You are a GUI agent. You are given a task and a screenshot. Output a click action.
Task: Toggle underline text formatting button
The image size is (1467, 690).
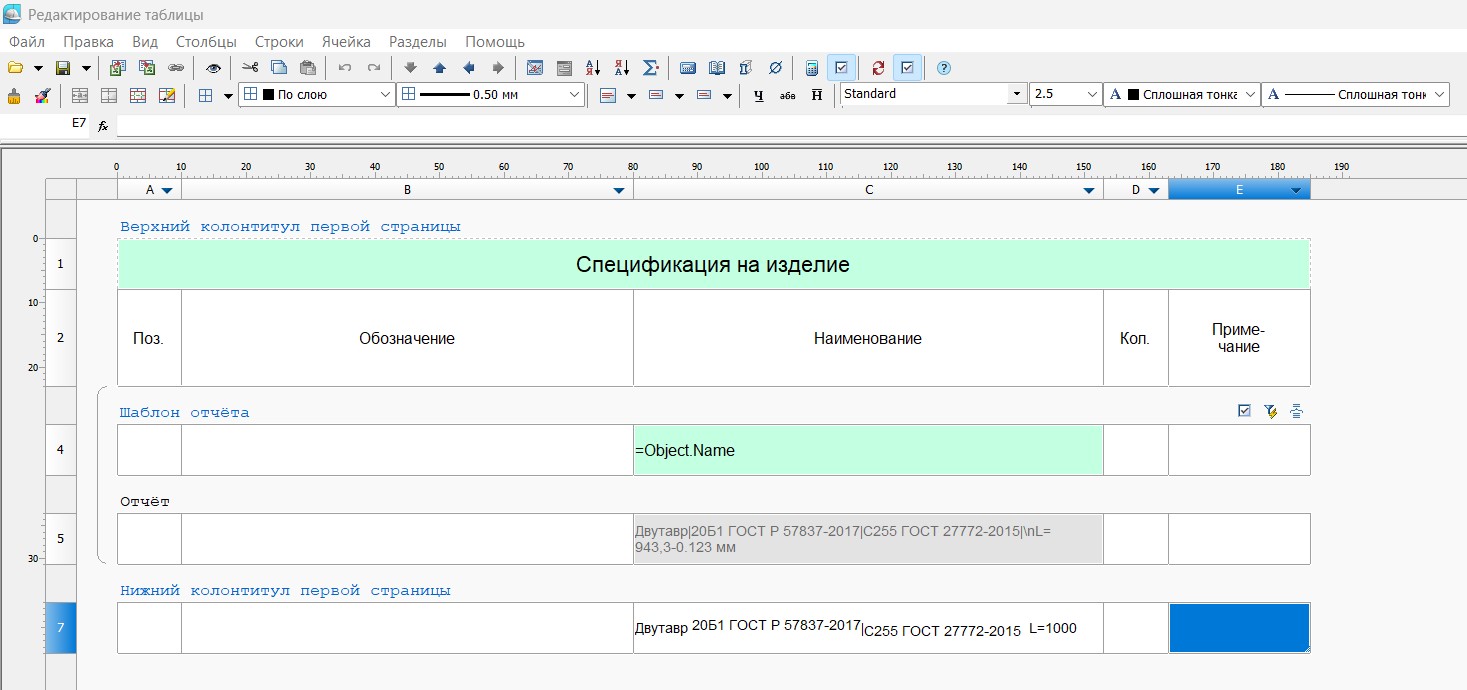(x=758, y=95)
